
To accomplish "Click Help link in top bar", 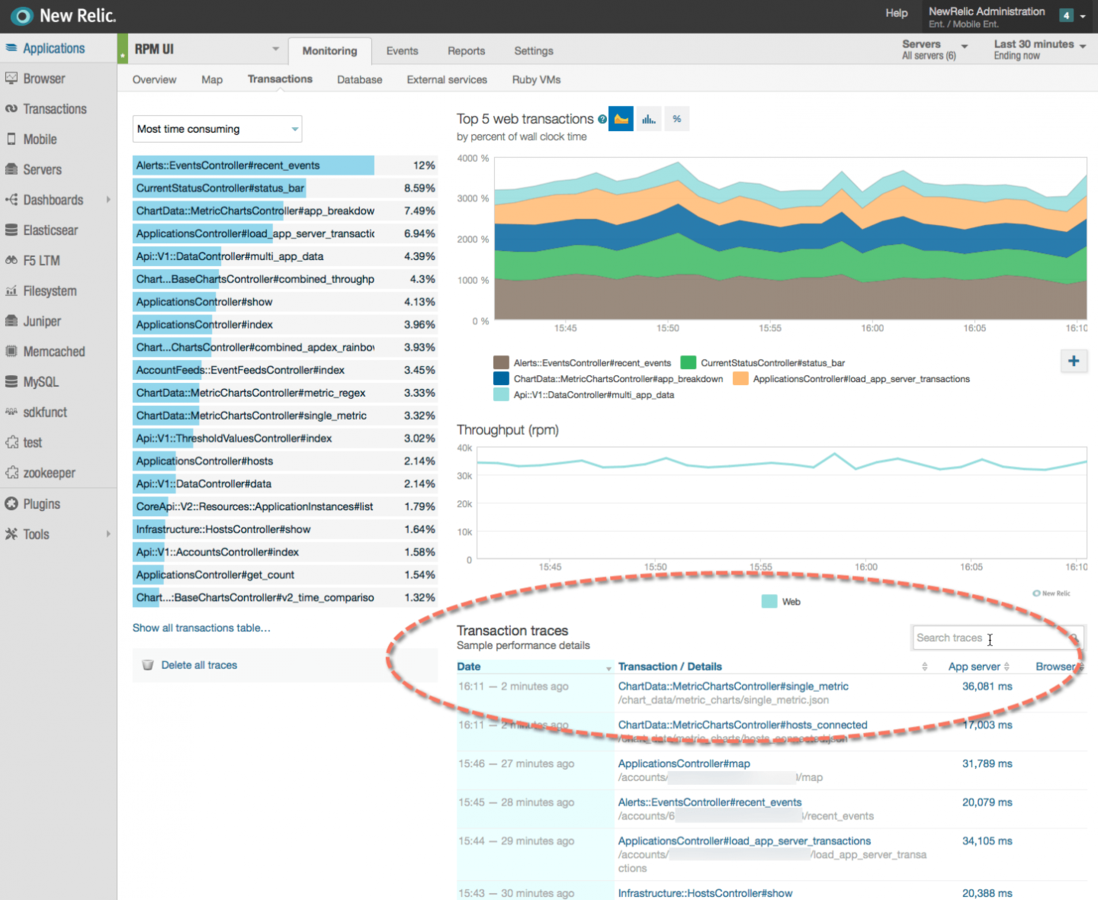I will point(896,13).
